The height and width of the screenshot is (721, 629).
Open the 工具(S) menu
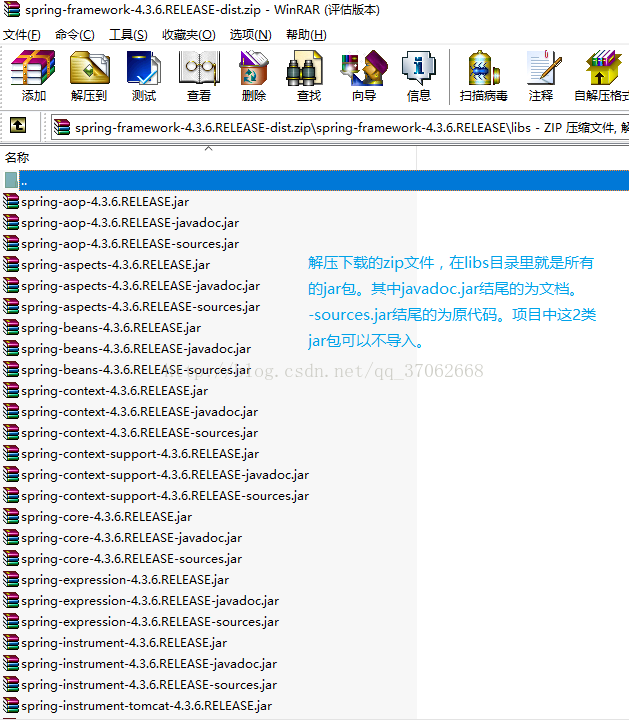[x=128, y=35]
